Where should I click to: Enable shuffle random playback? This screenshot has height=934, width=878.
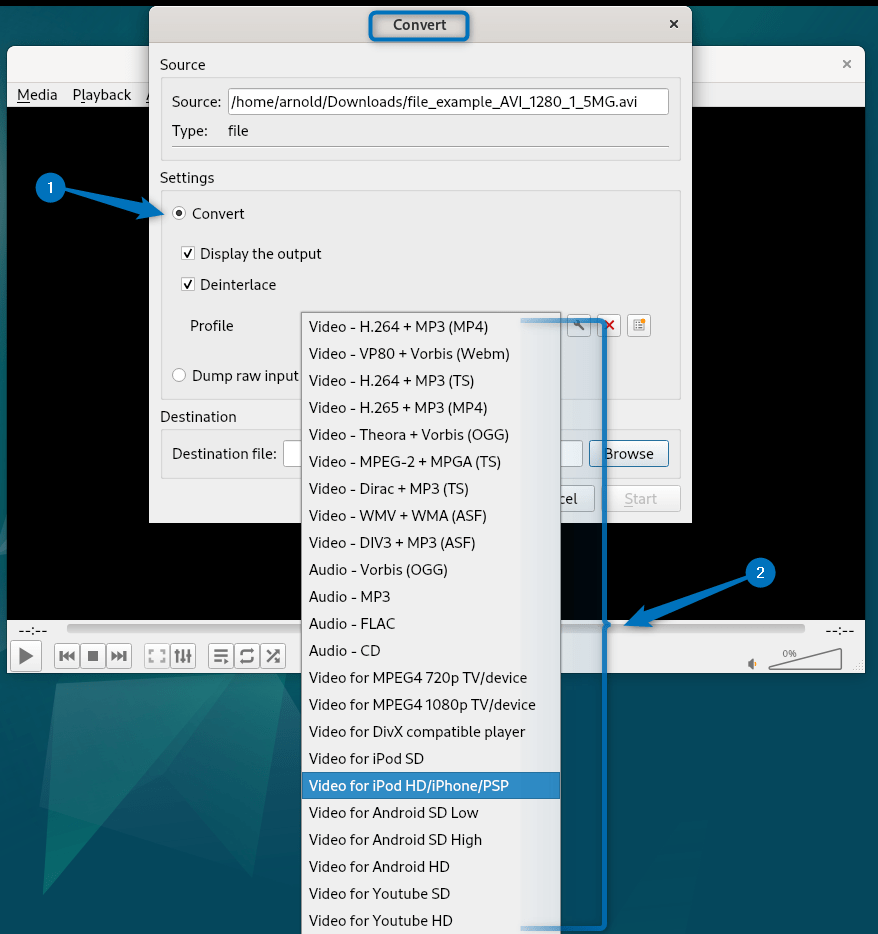pyautogui.click(x=273, y=656)
